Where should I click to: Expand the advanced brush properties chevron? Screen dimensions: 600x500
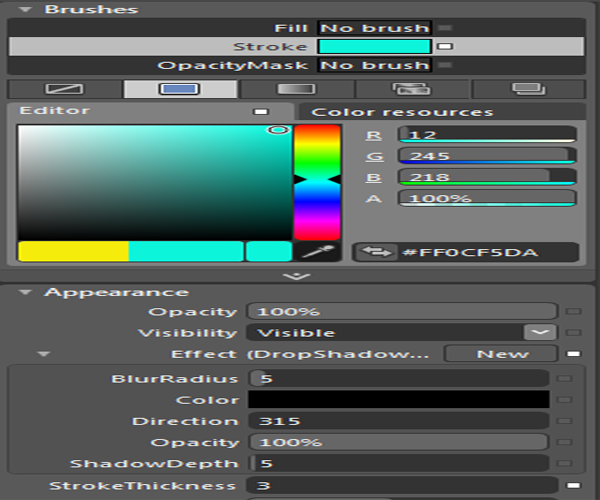click(297, 276)
